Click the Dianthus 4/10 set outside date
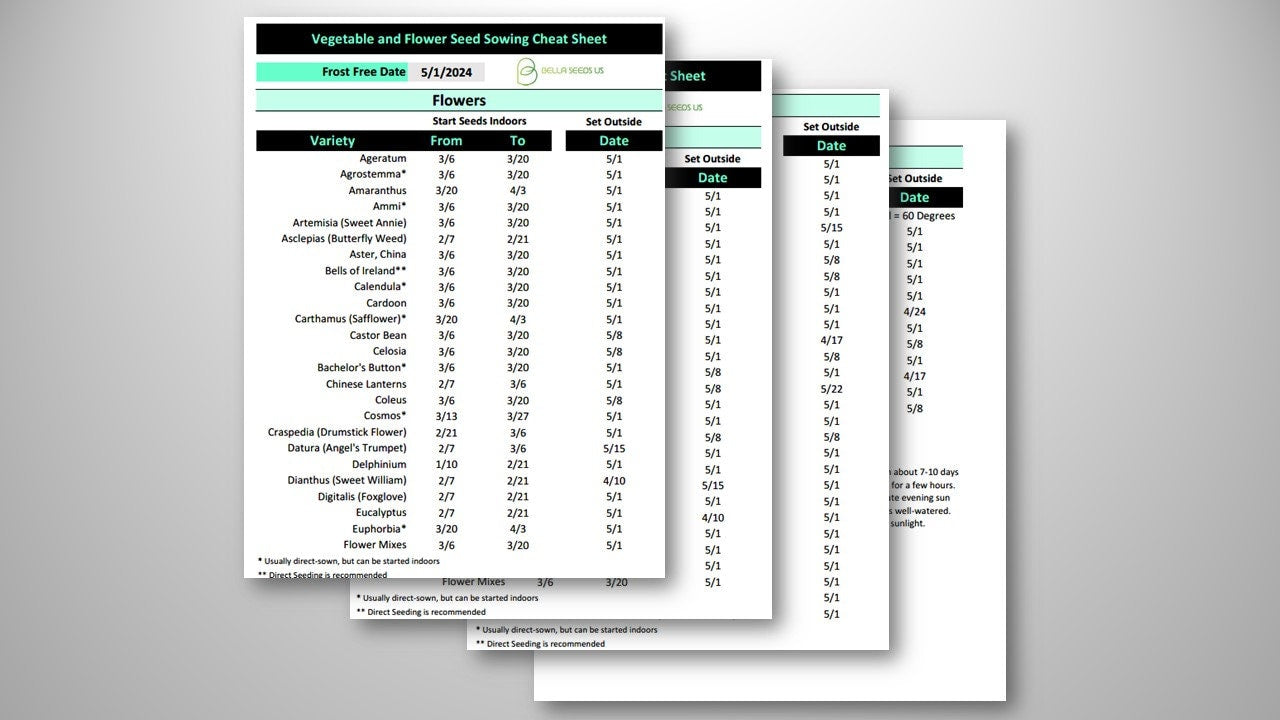 (614, 480)
